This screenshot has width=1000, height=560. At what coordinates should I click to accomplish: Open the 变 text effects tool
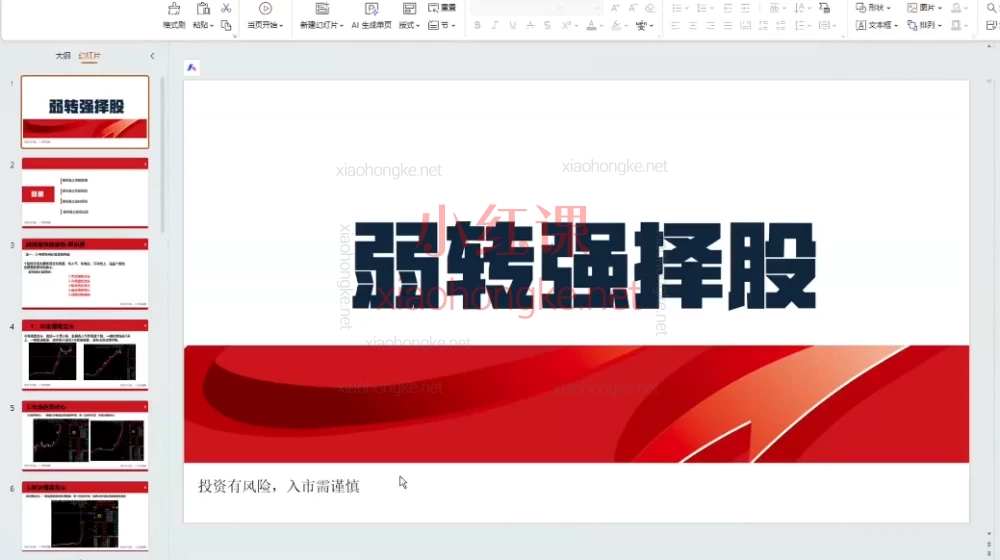(641, 26)
